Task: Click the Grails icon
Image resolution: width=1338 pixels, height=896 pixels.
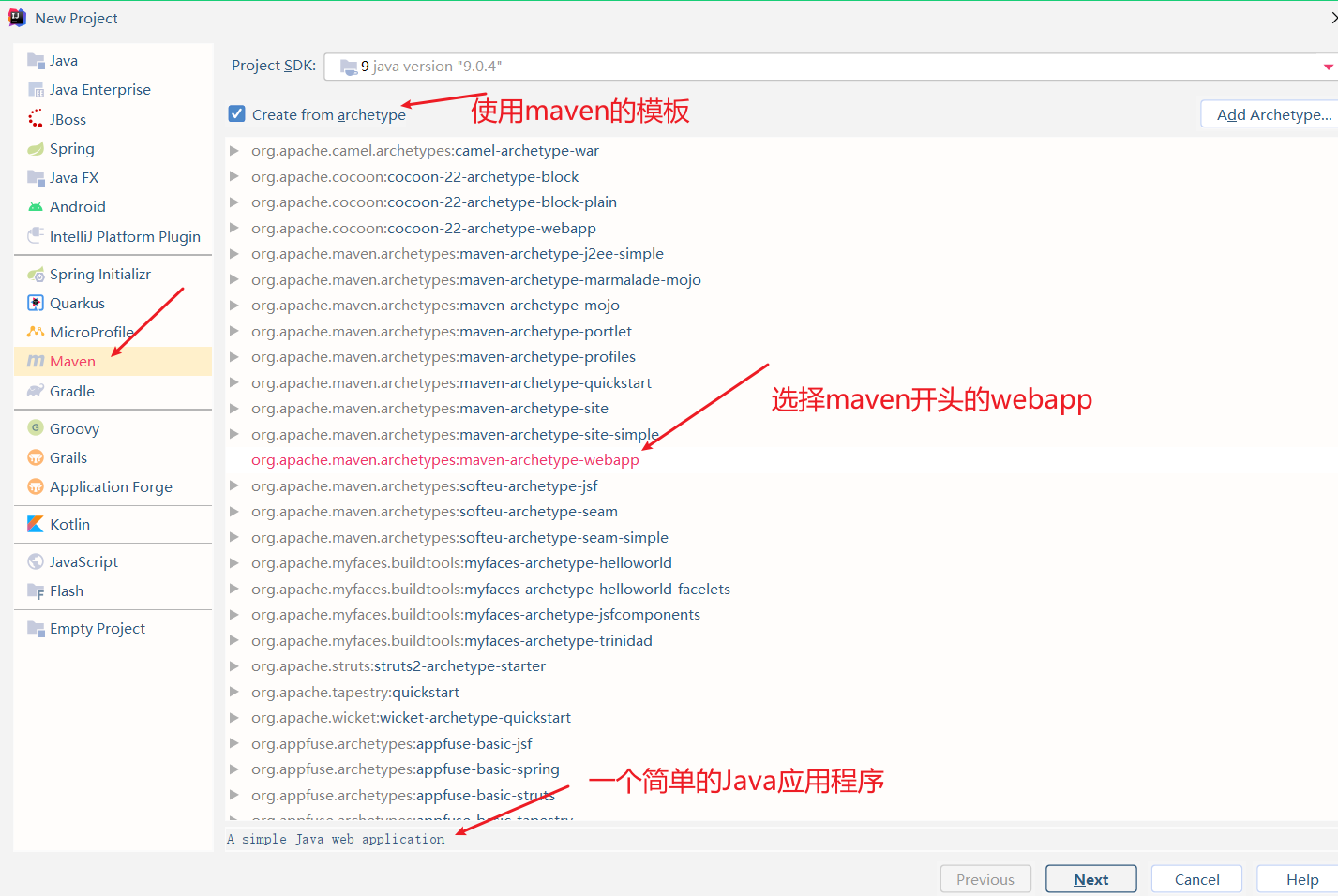Action: pyautogui.click(x=36, y=457)
